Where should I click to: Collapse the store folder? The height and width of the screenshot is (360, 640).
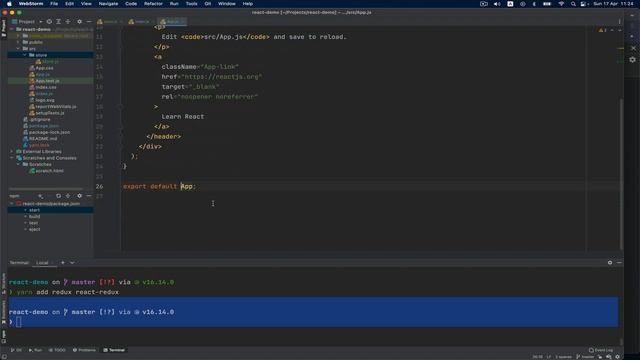coord(25,55)
